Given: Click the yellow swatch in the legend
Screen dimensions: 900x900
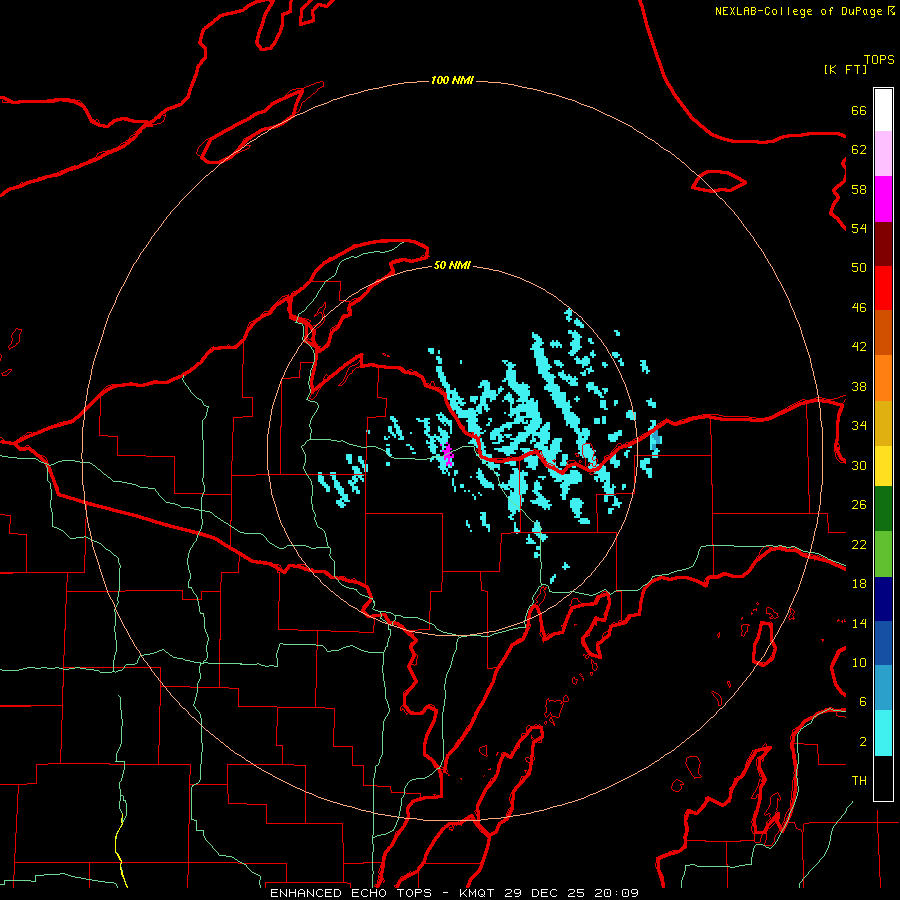Looking at the screenshot, I should 883,465.
